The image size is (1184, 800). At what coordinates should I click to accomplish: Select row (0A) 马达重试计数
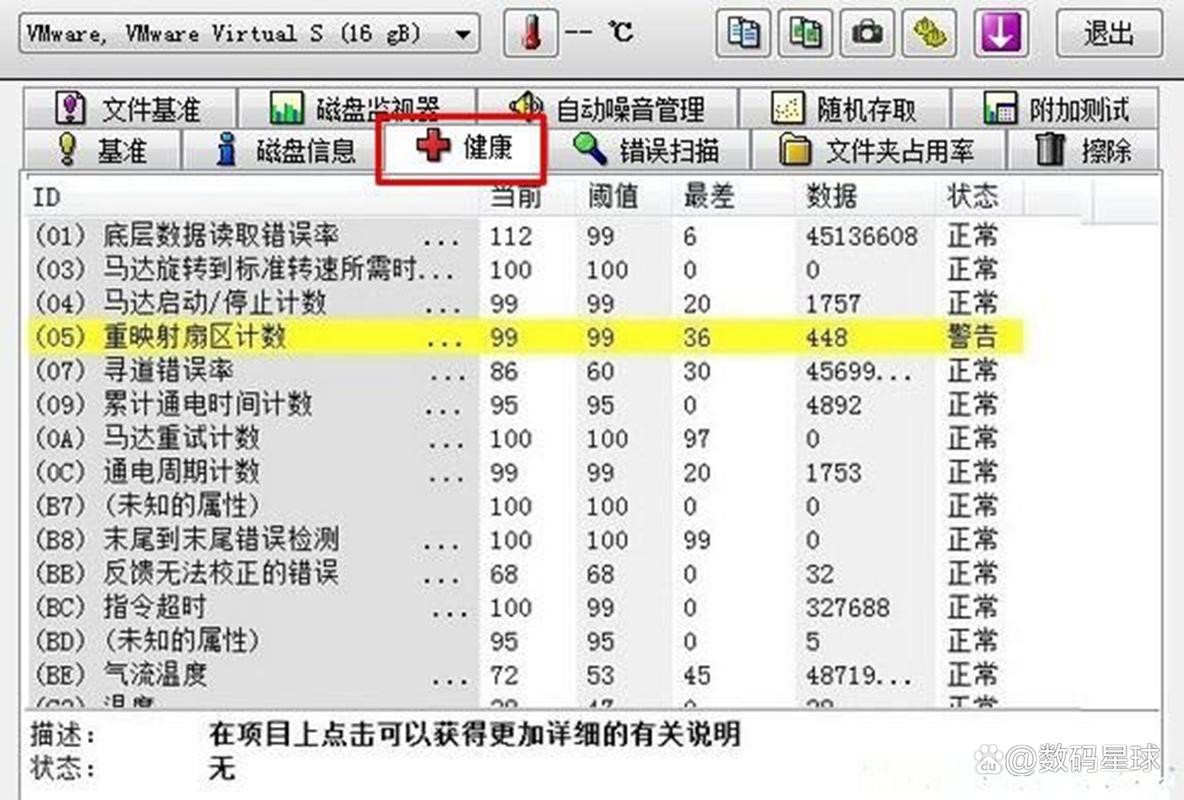524,438
